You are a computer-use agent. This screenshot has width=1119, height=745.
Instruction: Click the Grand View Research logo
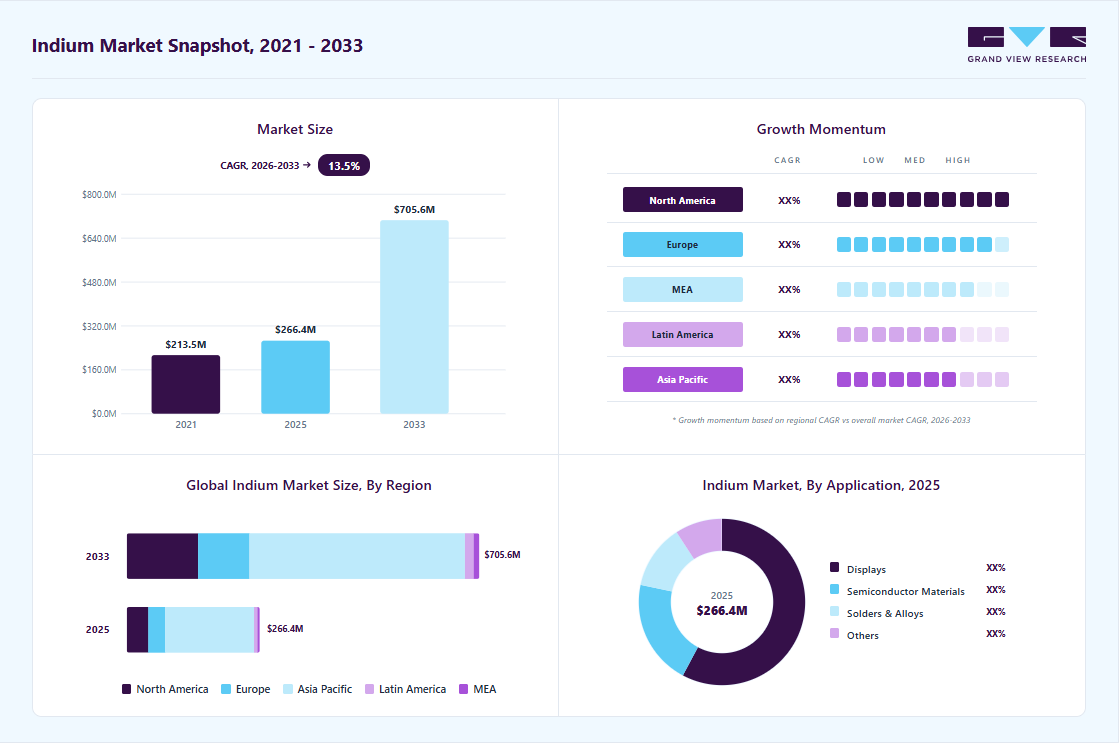1026,45
